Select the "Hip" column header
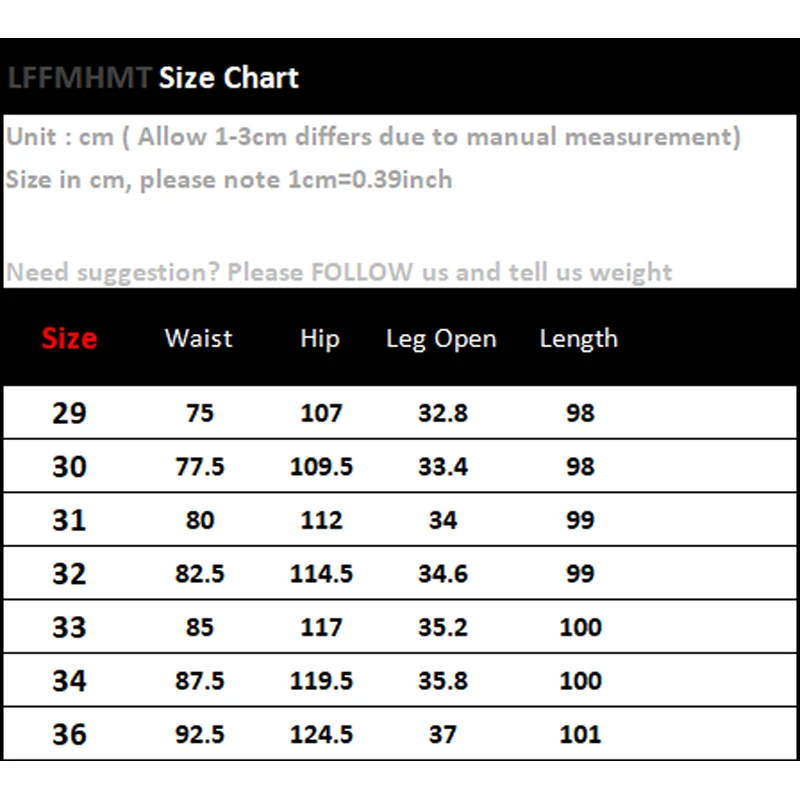The width and height of the screenshot is (800, 800). (x=320, y=339)
